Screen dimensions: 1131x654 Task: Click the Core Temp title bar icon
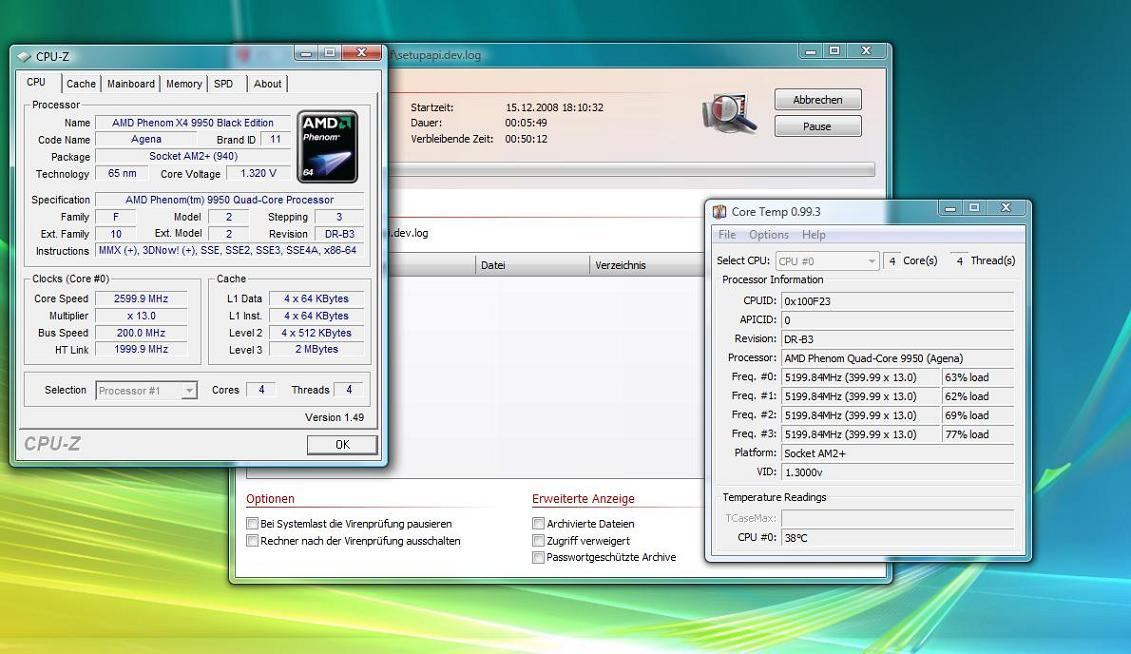tap(719, 211)
